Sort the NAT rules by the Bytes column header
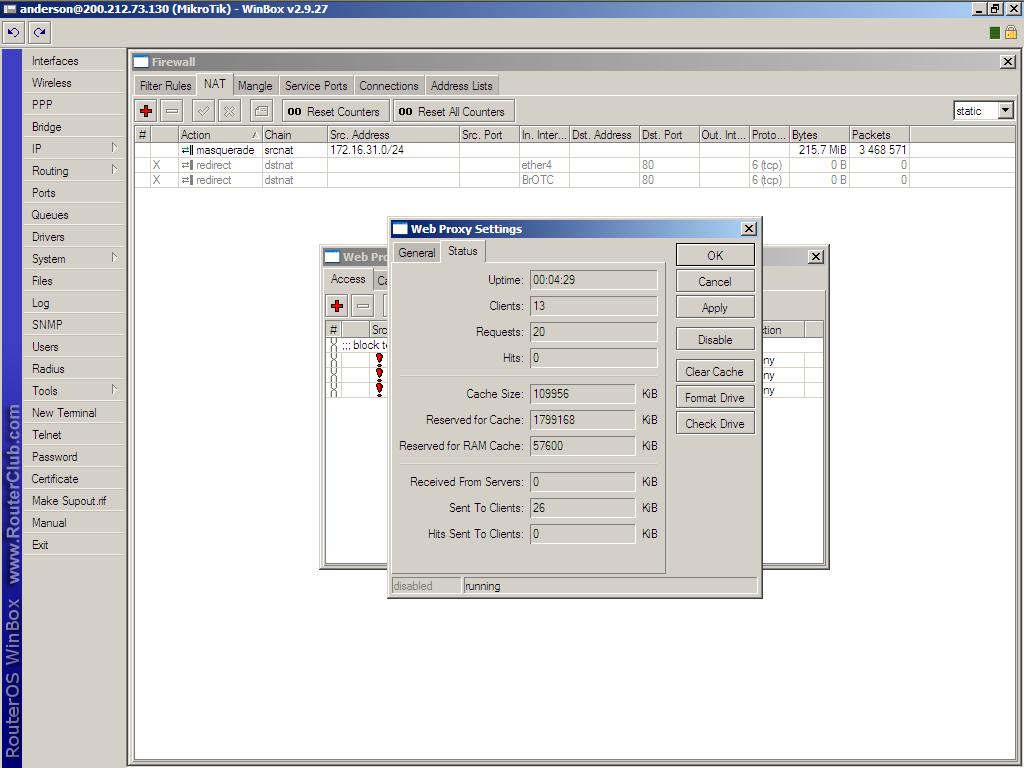This screenshot has height=768, width=1024. tap(818, 135)
